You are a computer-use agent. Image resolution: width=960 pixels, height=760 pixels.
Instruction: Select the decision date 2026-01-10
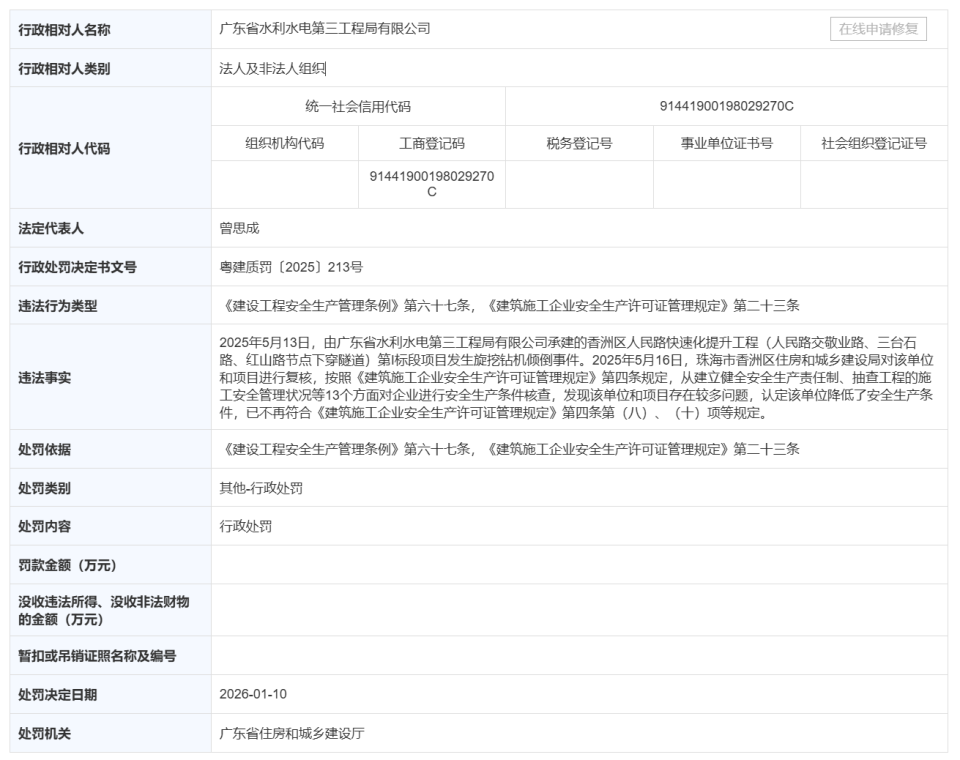253,694
